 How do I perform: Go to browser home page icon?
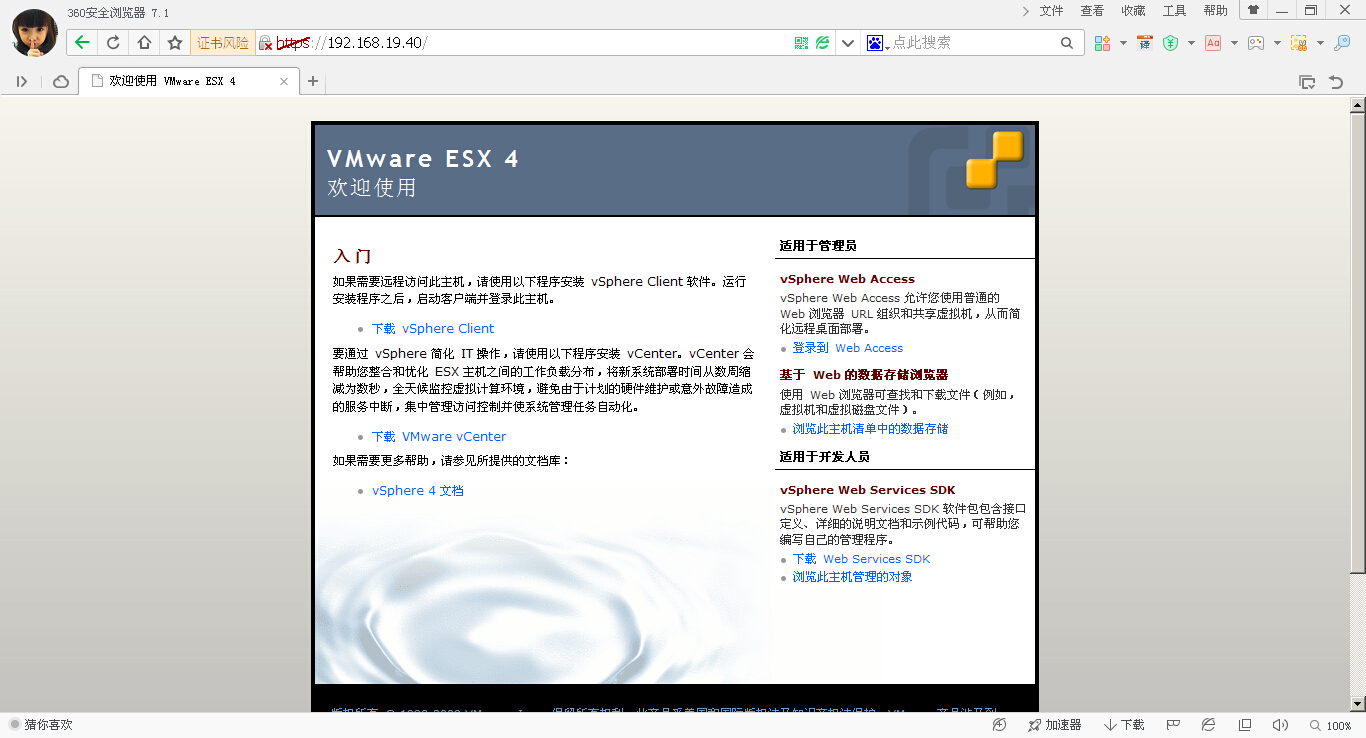[x=144, y=43]
